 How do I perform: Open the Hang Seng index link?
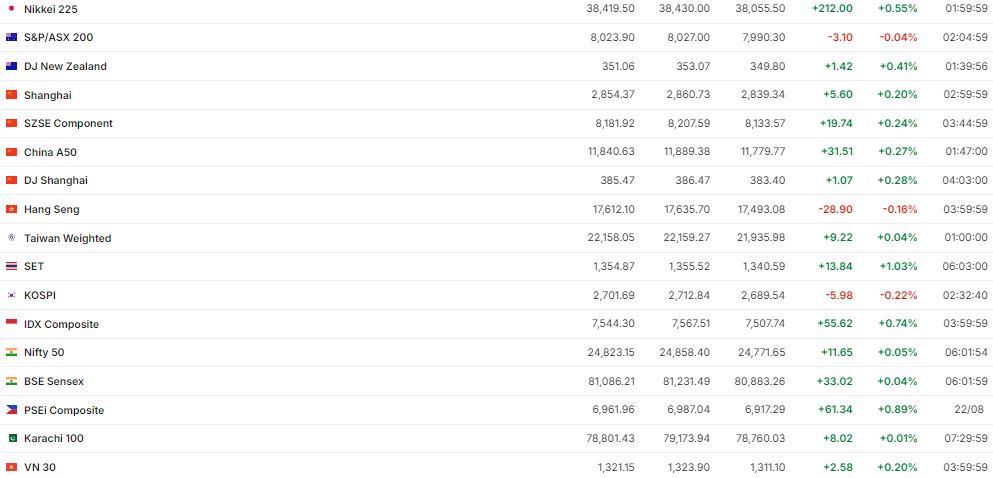[x=51, y=209]
